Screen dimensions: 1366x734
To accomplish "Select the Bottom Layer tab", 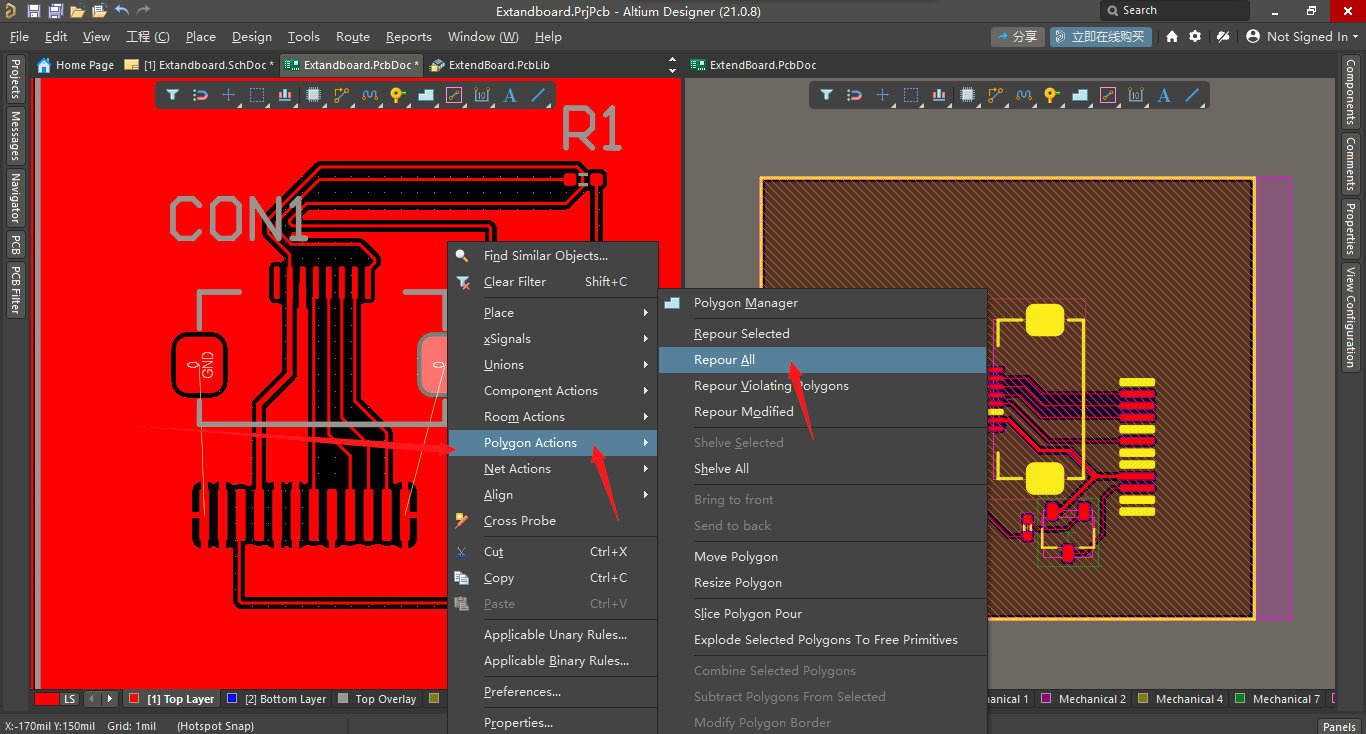I will tap(278, 698).
